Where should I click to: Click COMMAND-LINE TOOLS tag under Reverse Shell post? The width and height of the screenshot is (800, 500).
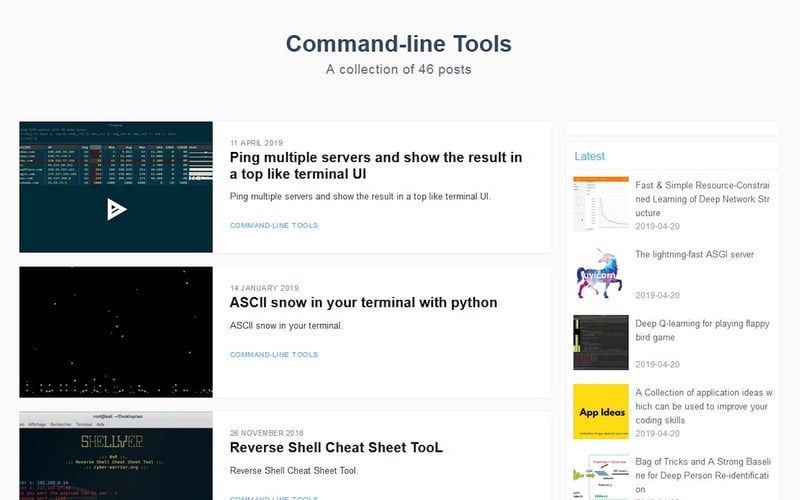coord(274,498)
